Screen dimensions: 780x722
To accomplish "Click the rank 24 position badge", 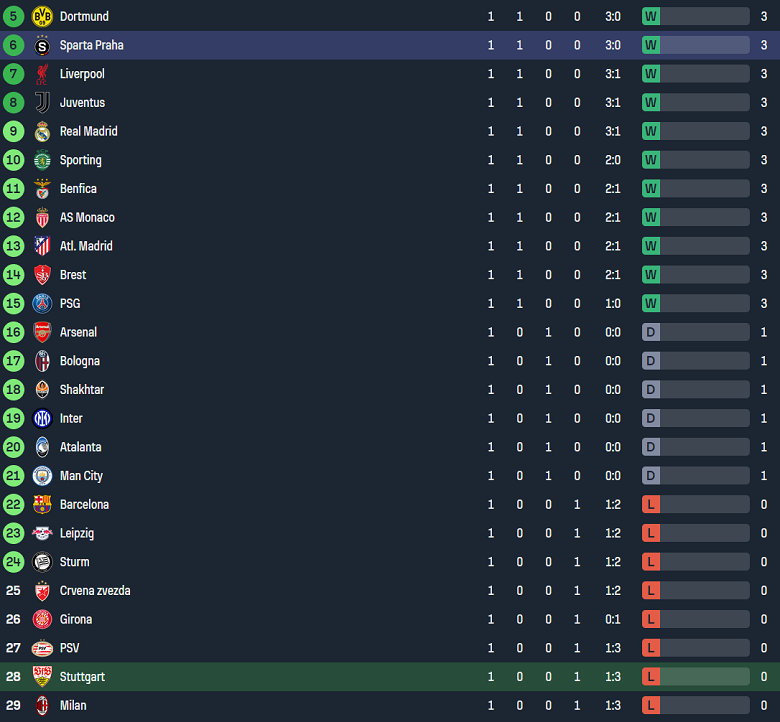I will pyautogui.click(x=14, y=562).
